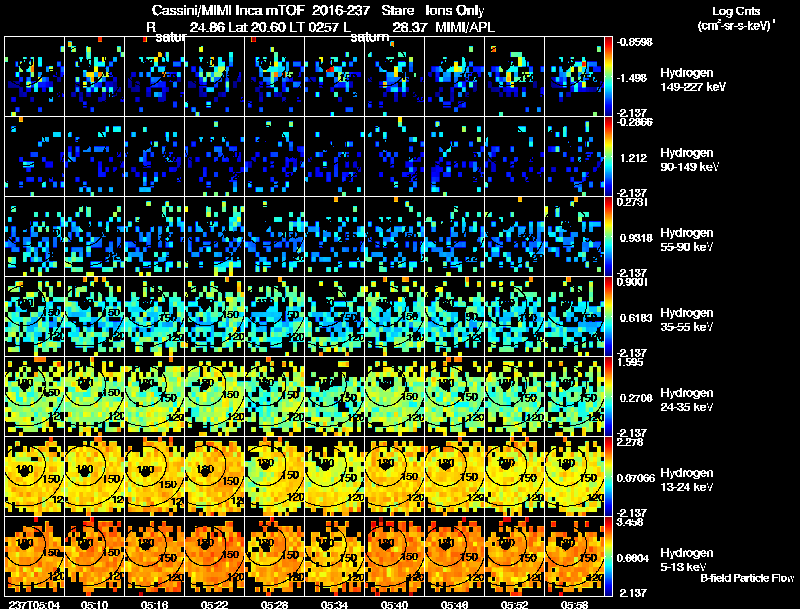The width and height of the screenshot is (800, 609).
Task: Click the 'Hydrogen 13-24 keV' row label
Action: pyautogui.click(x=687, y=480)
